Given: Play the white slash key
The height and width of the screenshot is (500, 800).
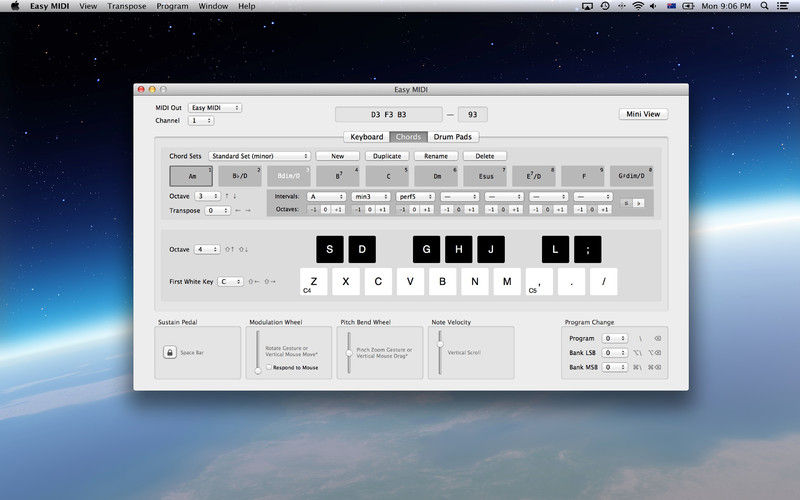Looking at the screenshot, I should [604, 282].
